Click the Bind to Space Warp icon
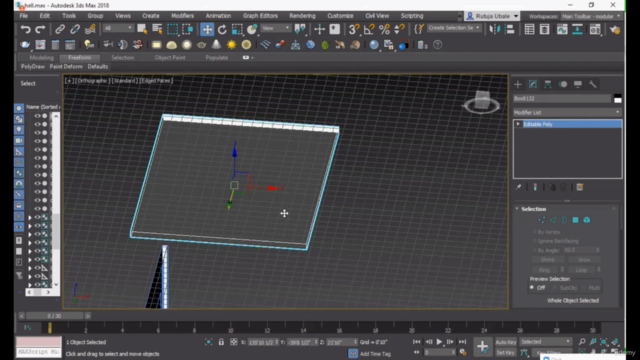The image size is (640, 360). (x=90, y=29)
